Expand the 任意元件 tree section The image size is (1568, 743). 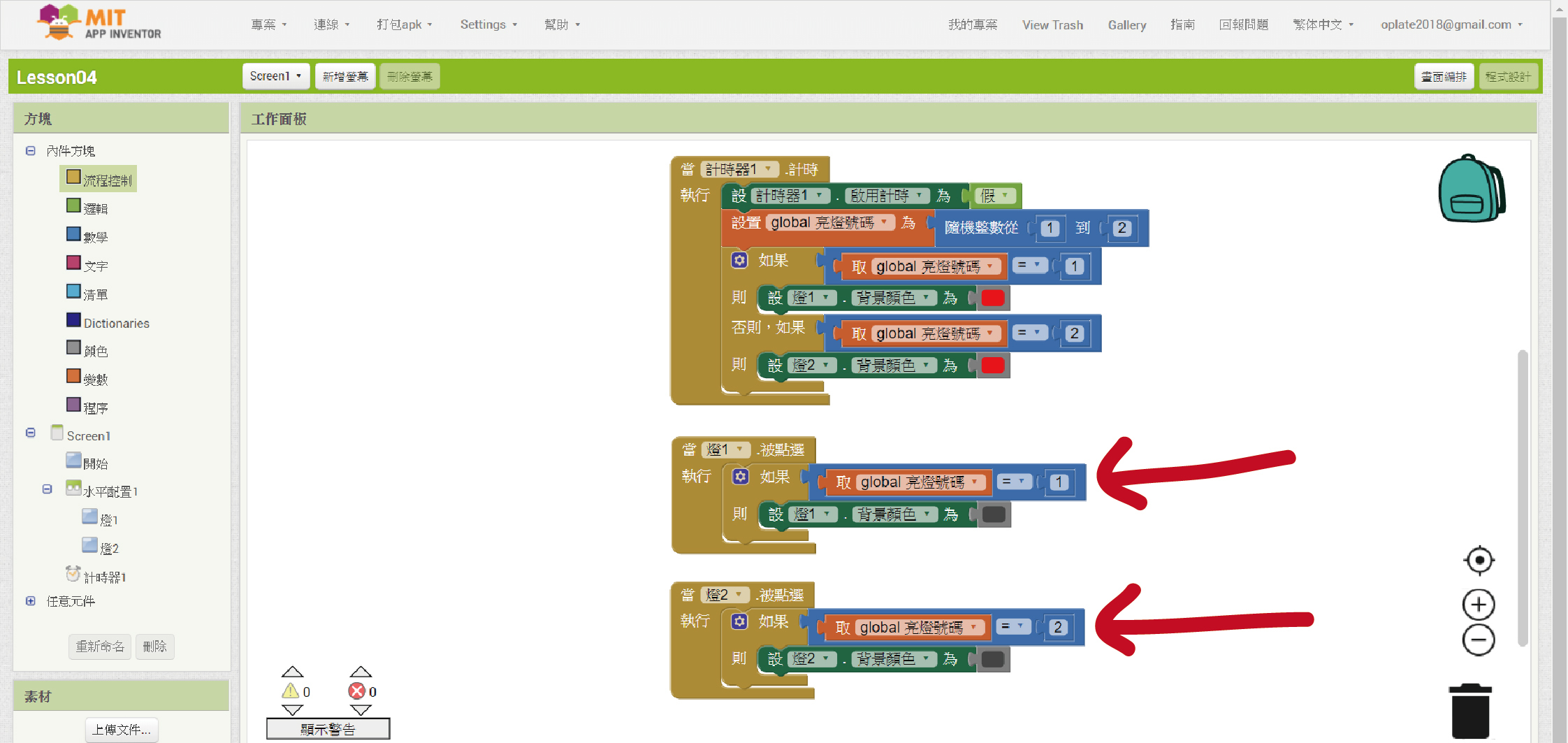(x=31, y=601)
